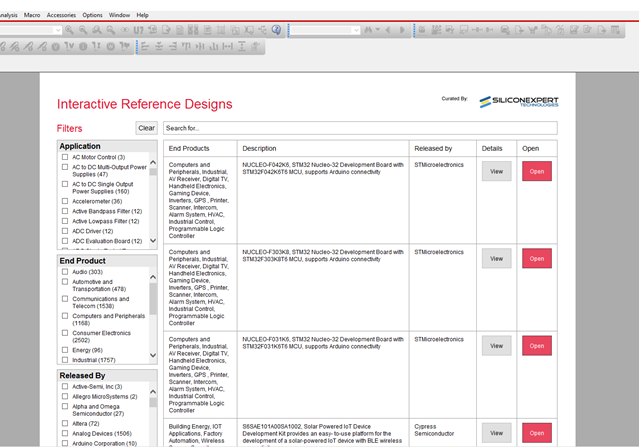The height and width of the screenshot is (447, 639).
Task: Tick the Energy (96) checkbox
Action: pyautogui.click(x=65, y=350)
